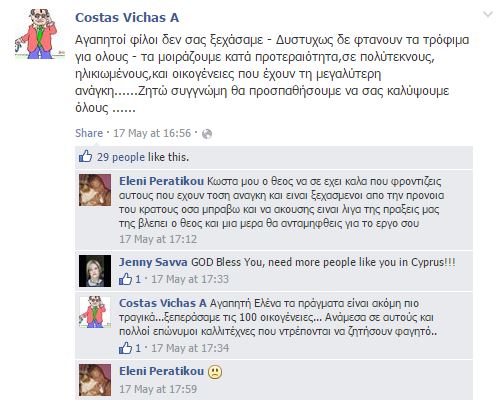The width and height of the screenshot is (501, 411).
Task: Click like thumb icon on Jenny Savva's comment
Action: 125,279
